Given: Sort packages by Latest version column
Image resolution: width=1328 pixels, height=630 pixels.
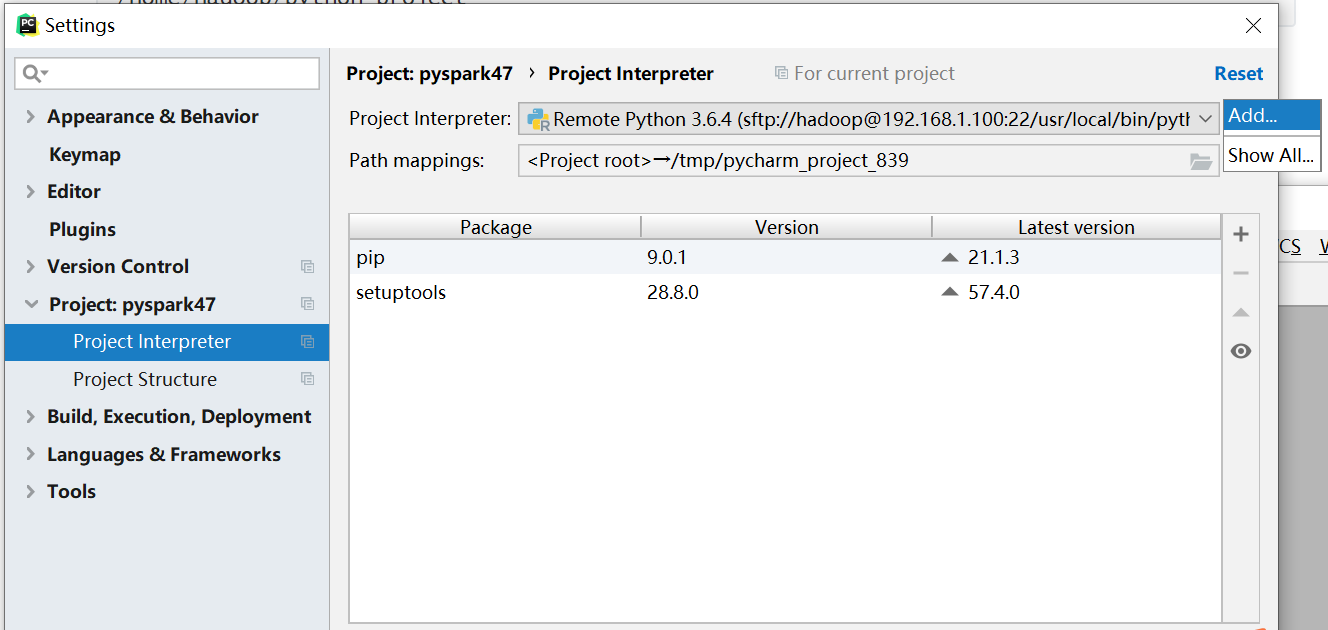Looking at the screenshot, I should (x=1076, y=228).
